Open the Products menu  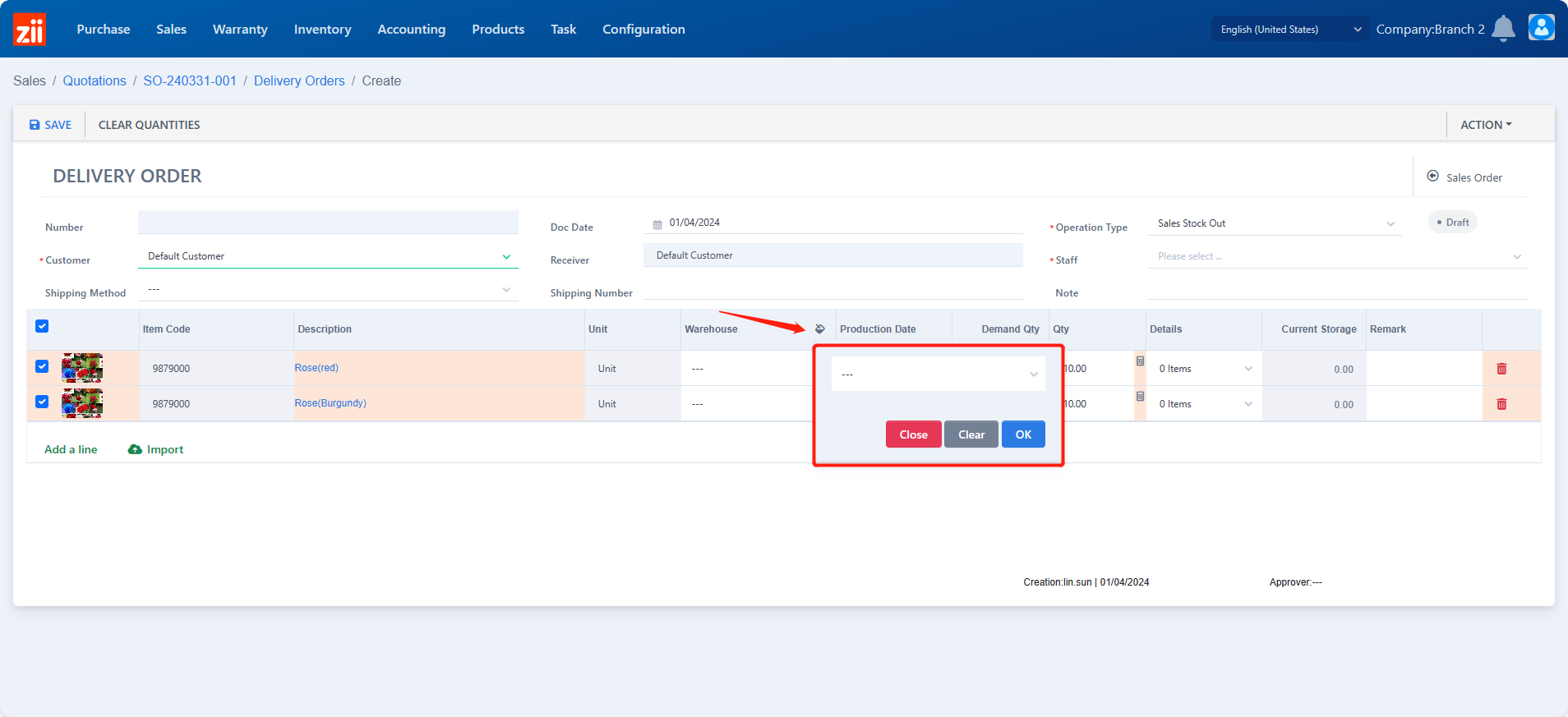[498, 29]
